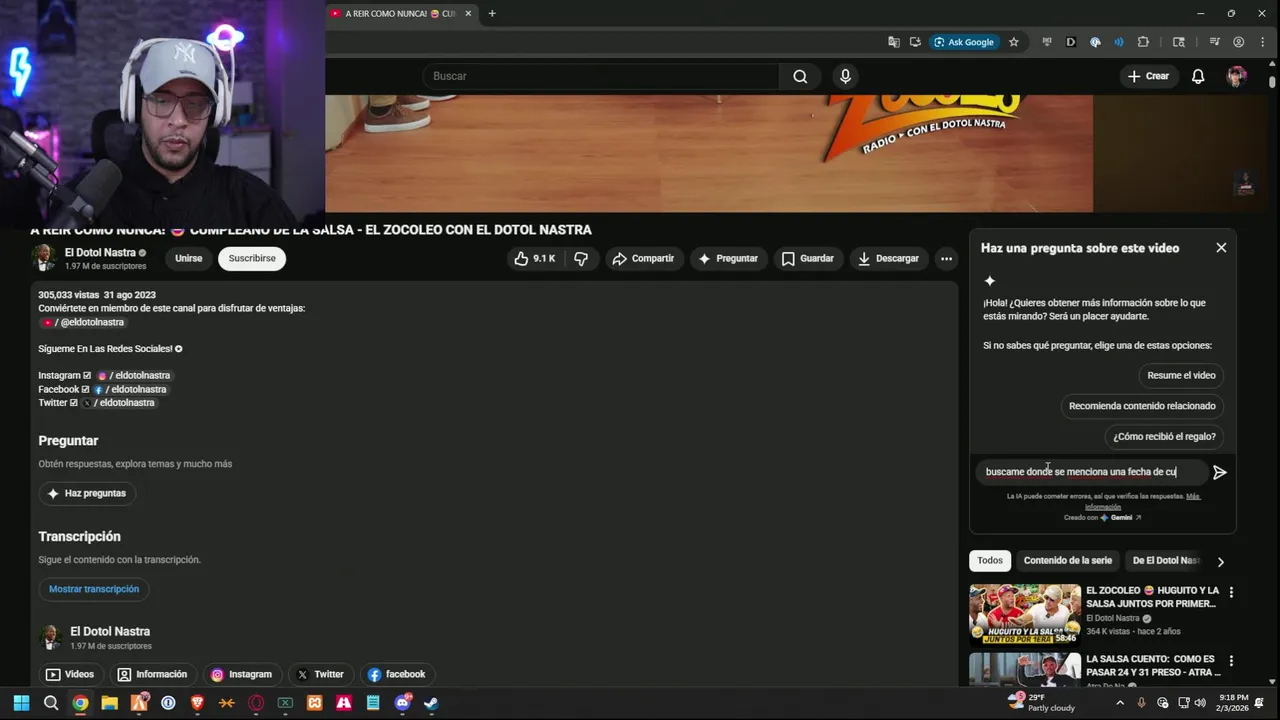This screenshot has width=1280, height=720.
Task: Open Steam from the taskbar
Action: coord(431,703)
